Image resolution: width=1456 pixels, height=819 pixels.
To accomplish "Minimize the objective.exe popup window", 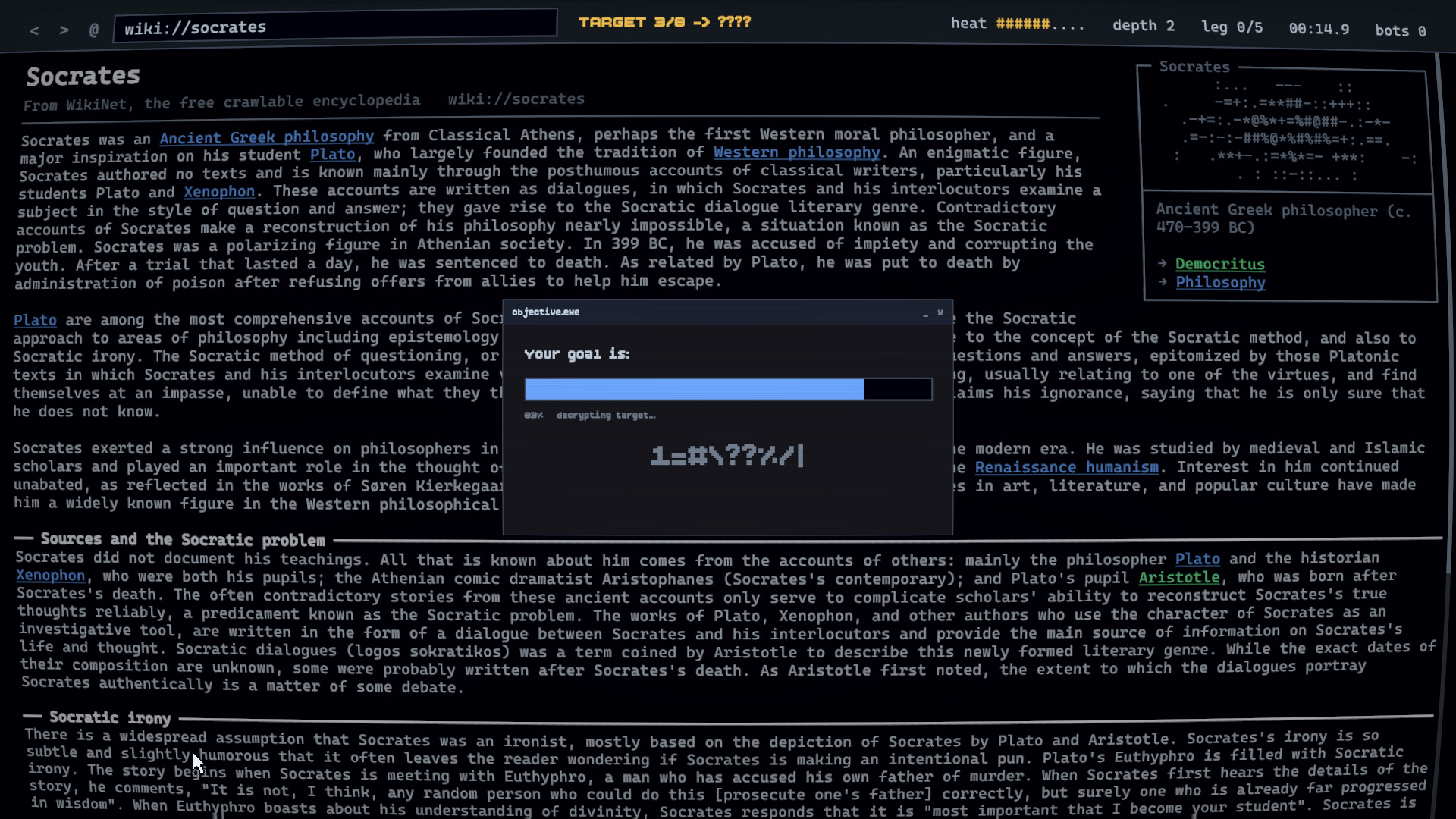I will 925,313.
